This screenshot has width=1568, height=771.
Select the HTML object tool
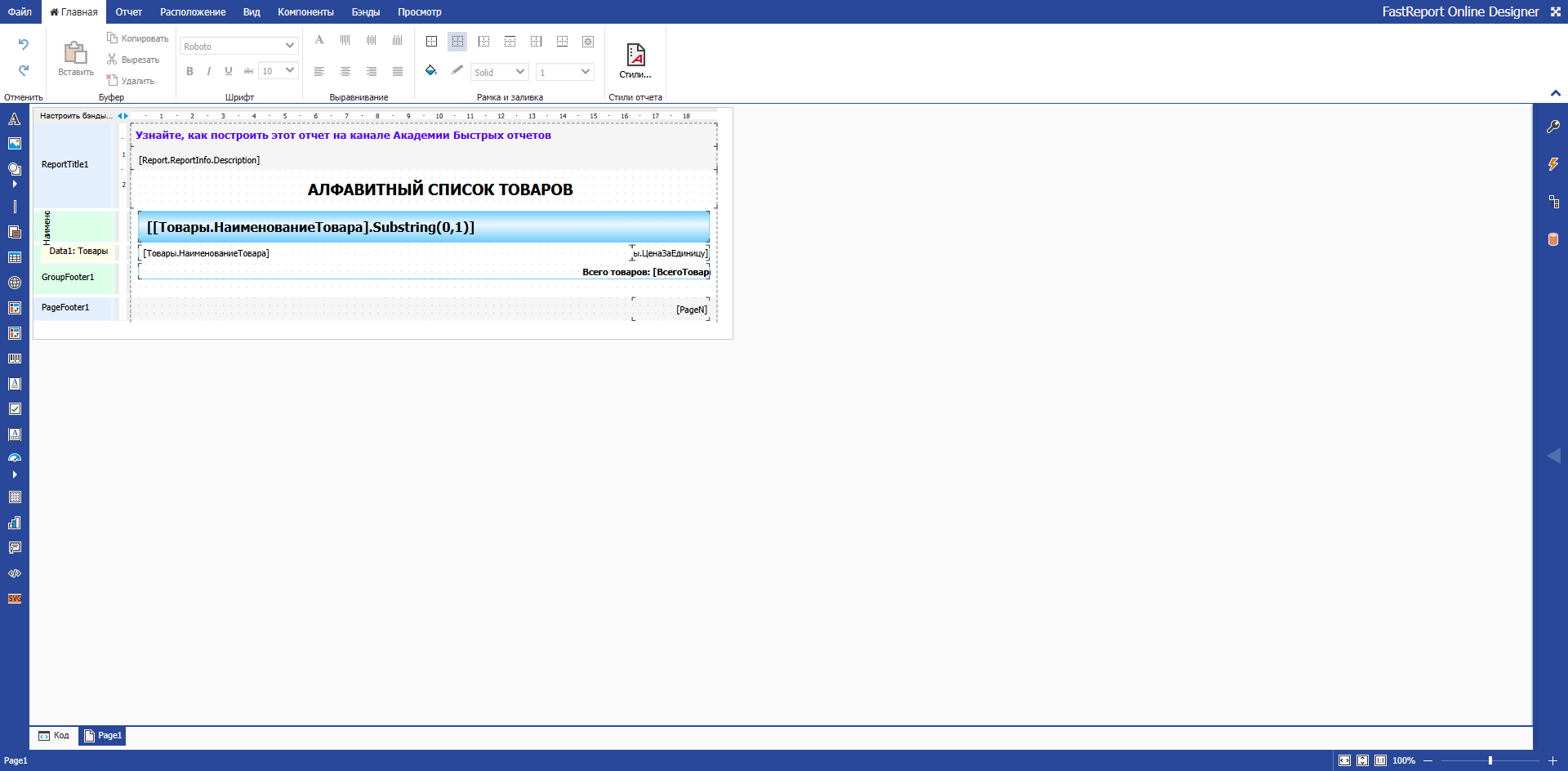(15, 573)
